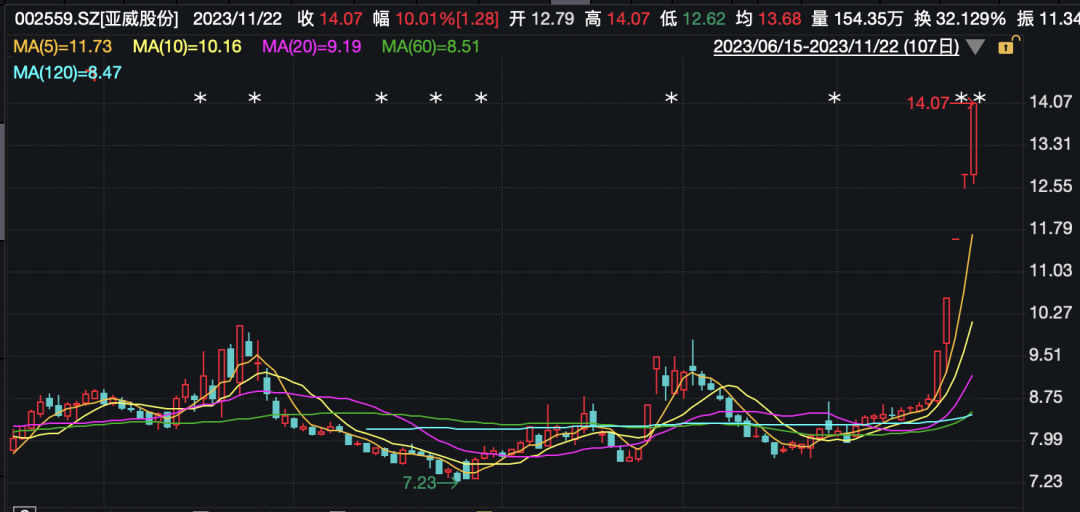Image resolution: width=1080 pixels, height=512 pixels.
Task: Select the MA(10)=10.16 indicator label
Action: 188,47
